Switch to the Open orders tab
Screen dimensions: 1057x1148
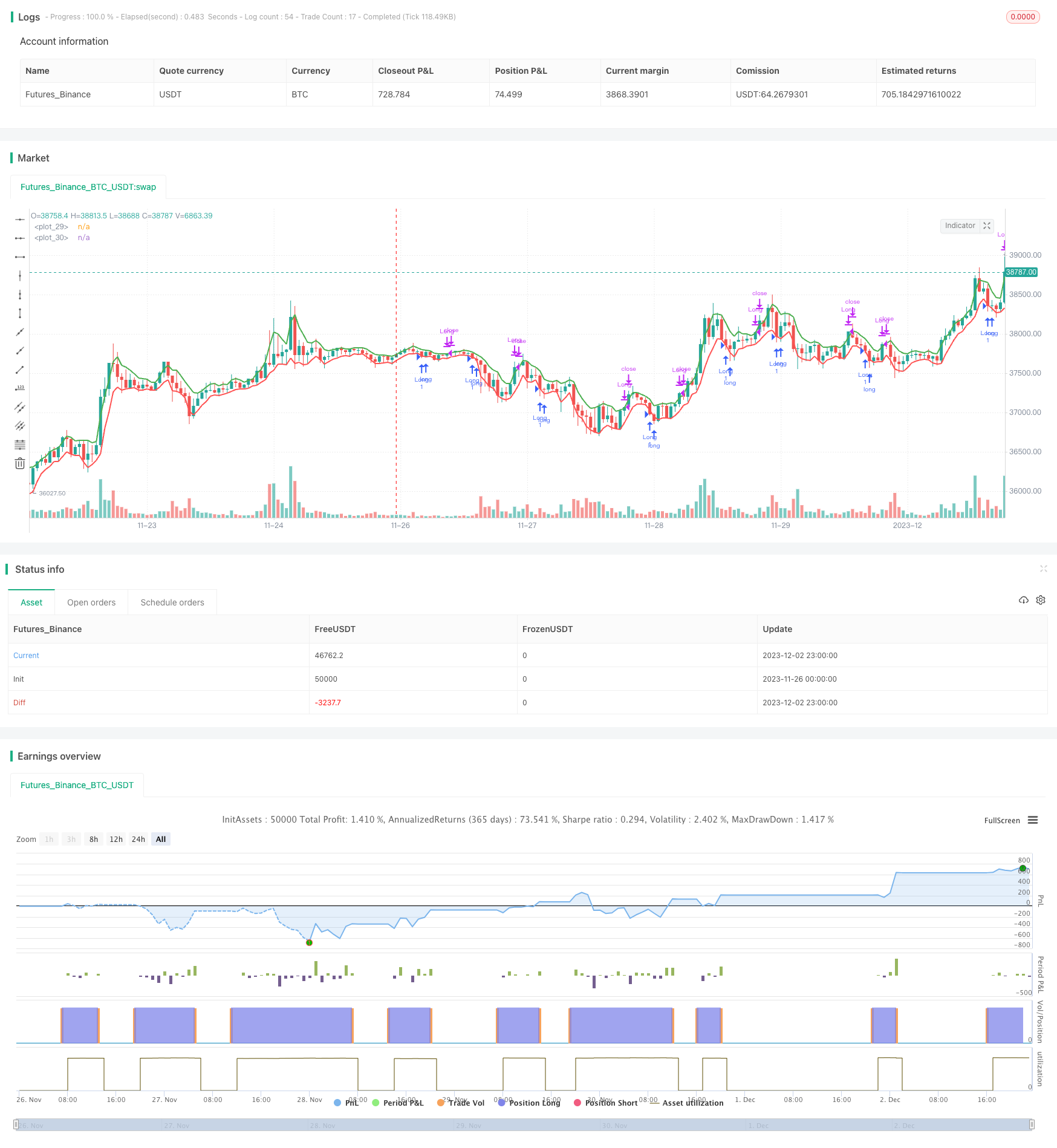[91, 602]
